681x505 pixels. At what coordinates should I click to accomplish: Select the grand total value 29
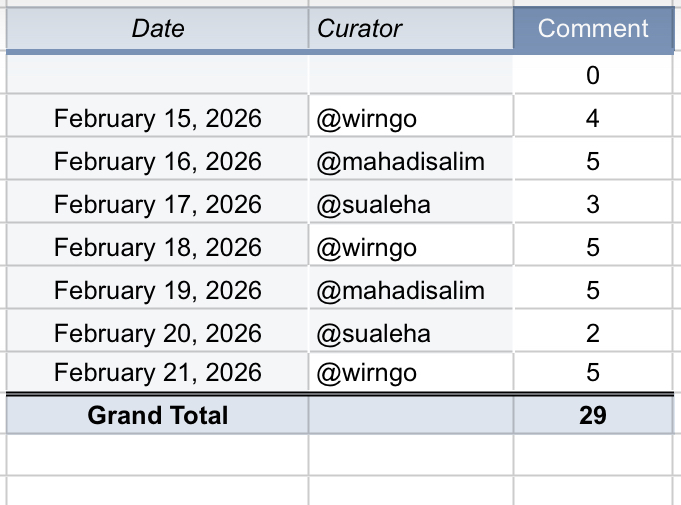tap(593, 415)
